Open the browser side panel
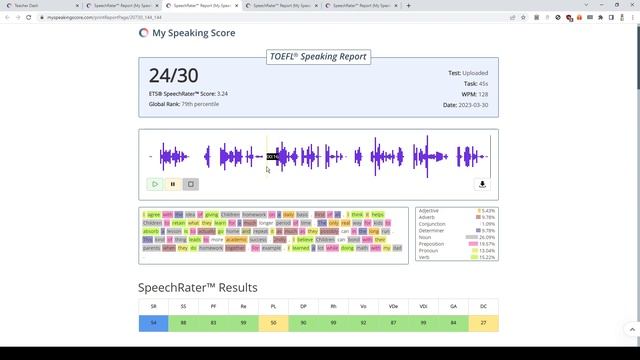The image size is (640, 360). click(x=611, y=18)
